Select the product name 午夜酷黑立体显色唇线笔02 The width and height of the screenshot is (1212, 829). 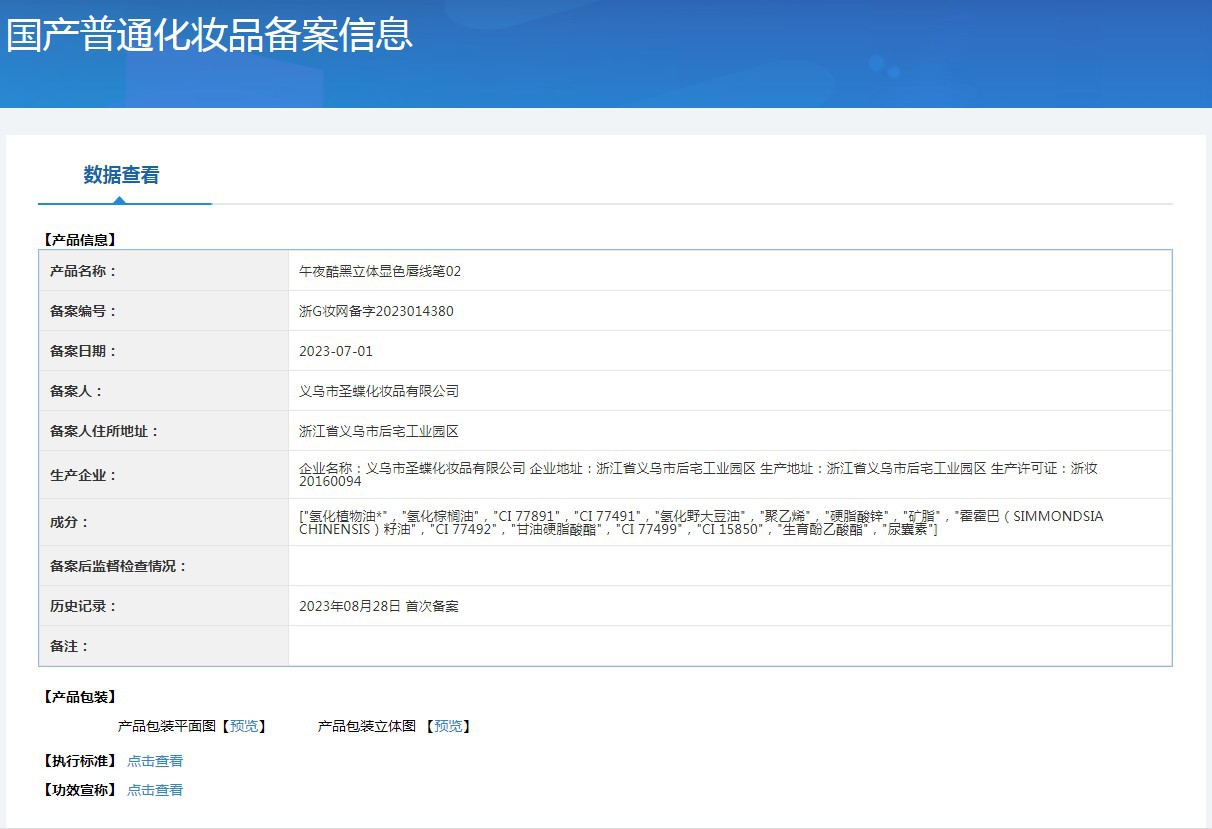380,271
